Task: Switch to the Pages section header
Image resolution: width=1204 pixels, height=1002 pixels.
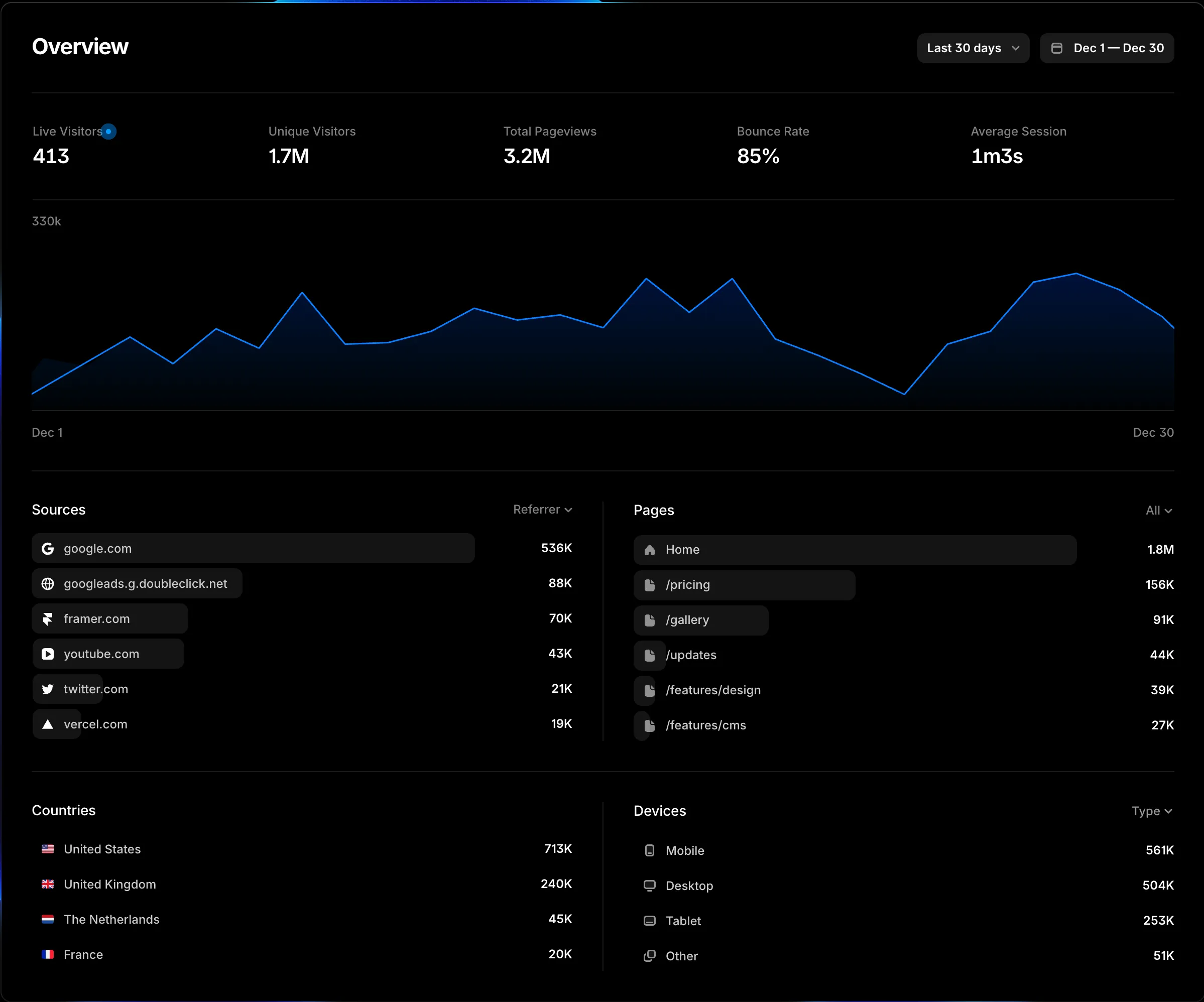Action: (x=654, y=510)
